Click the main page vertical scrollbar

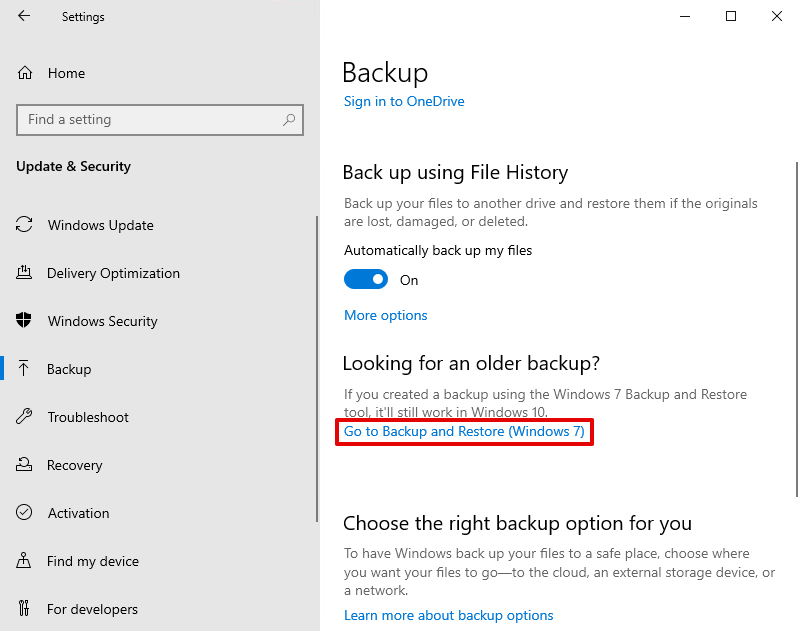click(x=796, y=329)
